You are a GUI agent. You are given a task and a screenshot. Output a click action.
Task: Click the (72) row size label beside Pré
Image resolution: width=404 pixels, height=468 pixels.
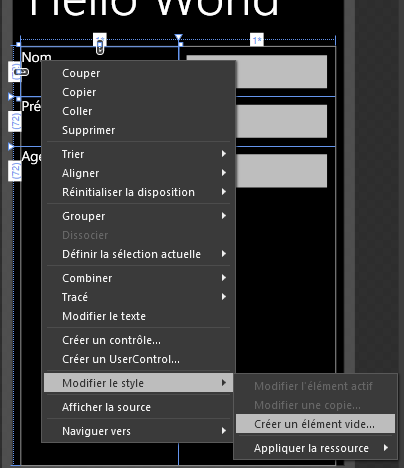click(x=15, y=121)
